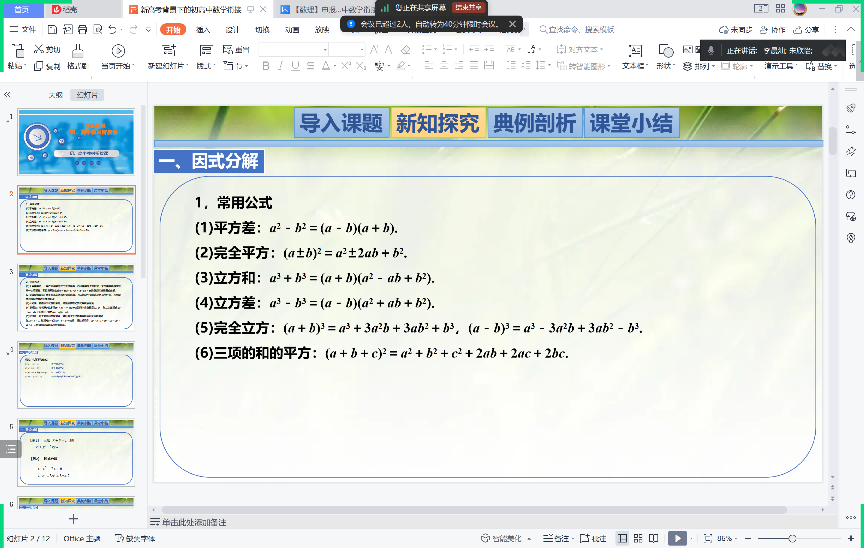The image size is (864, 548).
Task: Click the 典例剖析 navigation button on slide
Action: (534, 123)
